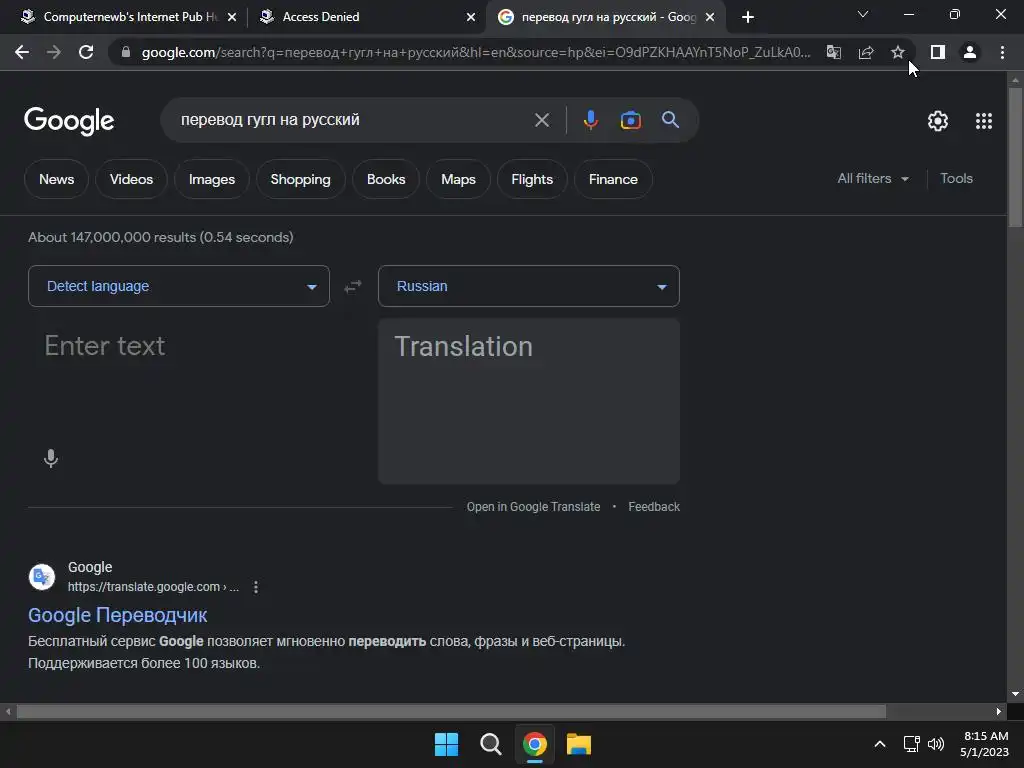Image resolution: width=1024 pixels, height=768 pixels.
Task: Click the address bar URL
Action: [476, 52]
